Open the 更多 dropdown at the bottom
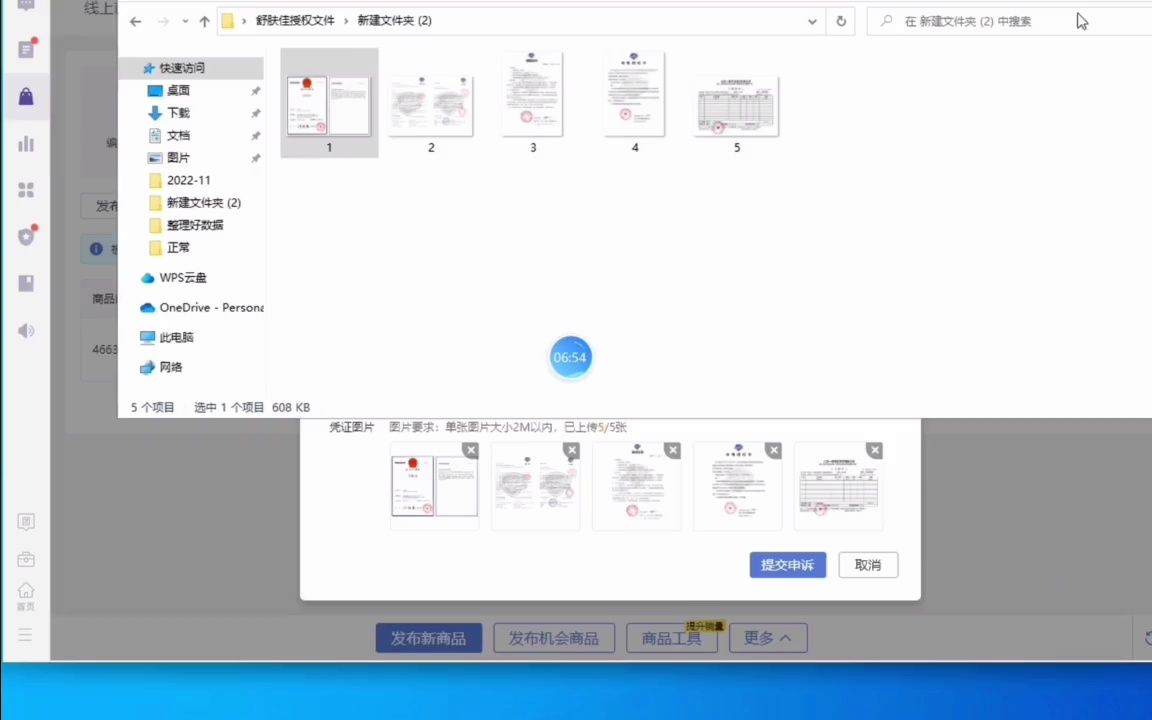This screenshot has width=1152, height=720. point(767,638)
